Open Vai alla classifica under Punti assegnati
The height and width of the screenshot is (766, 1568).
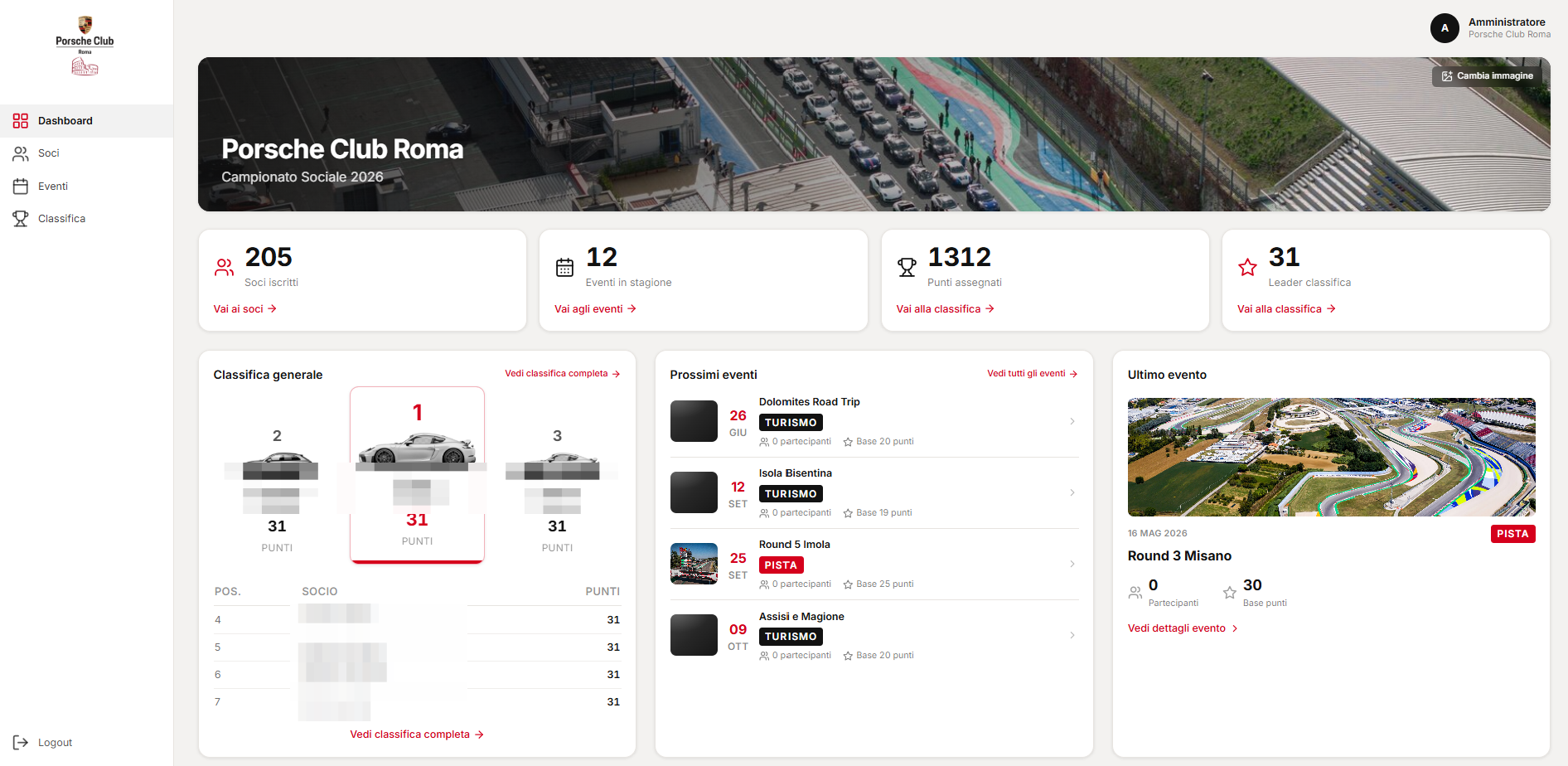coord(945,309)
